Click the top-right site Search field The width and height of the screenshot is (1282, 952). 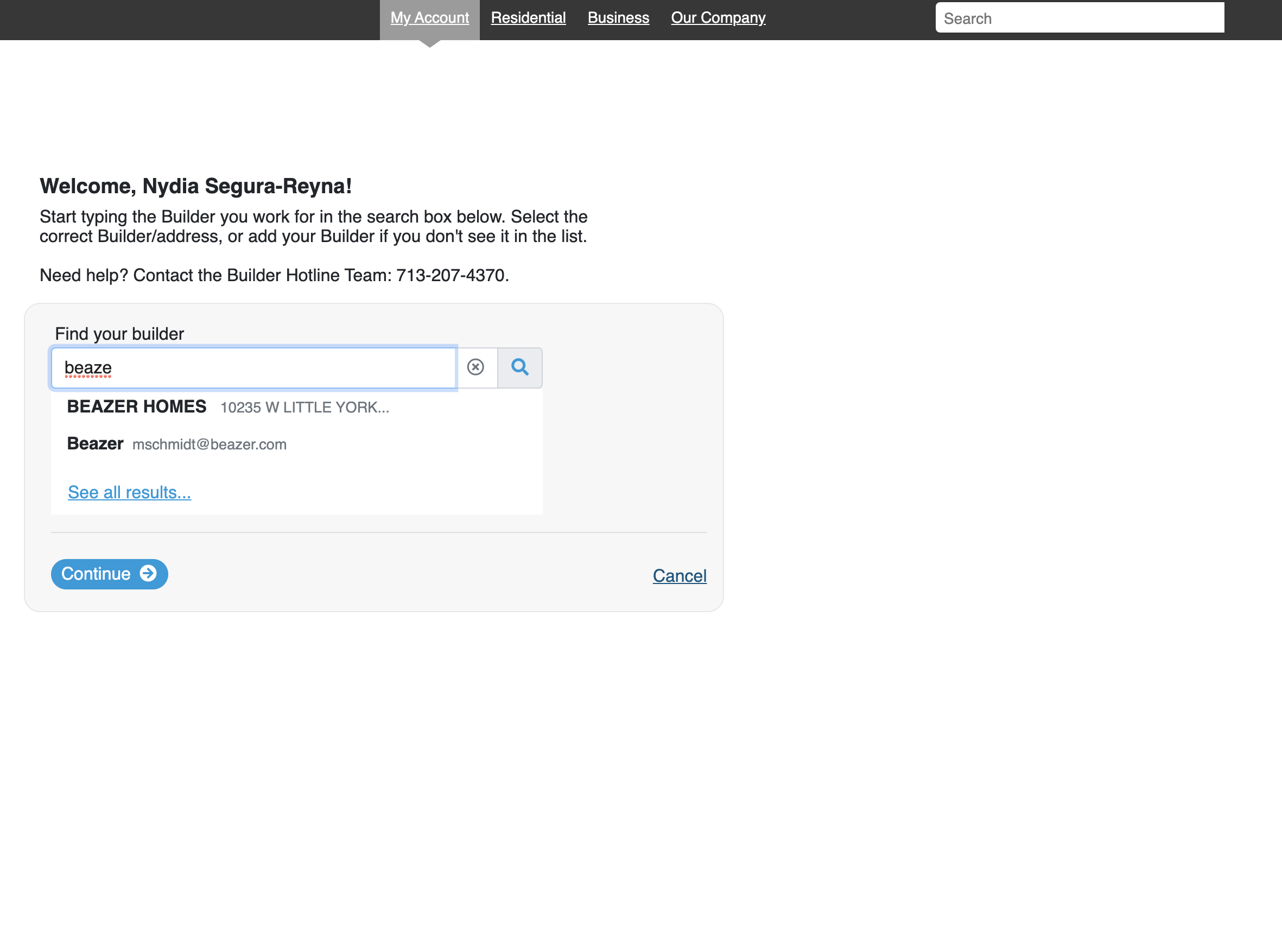1079,17
